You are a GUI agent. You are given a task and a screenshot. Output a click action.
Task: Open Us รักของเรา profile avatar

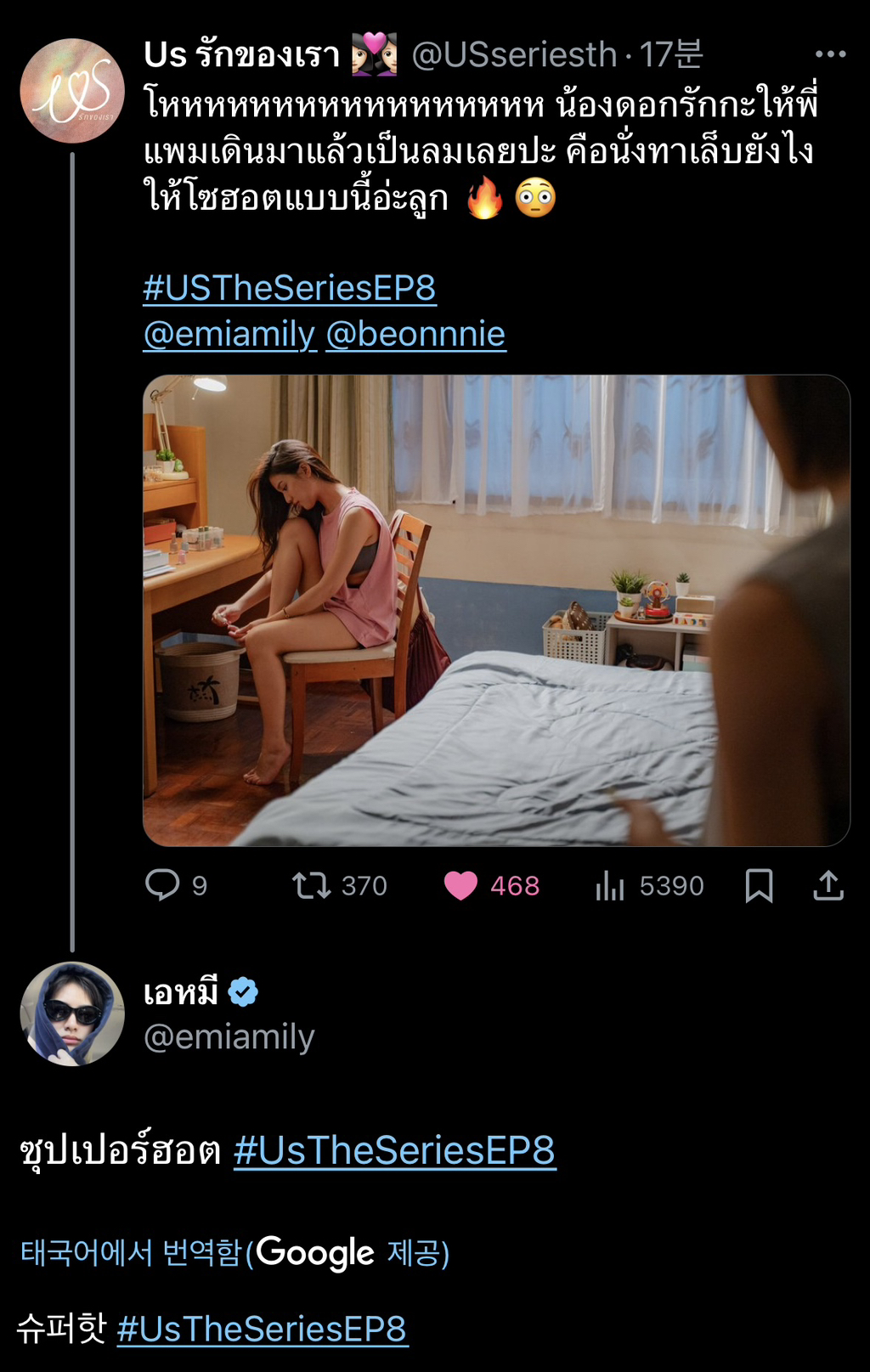pyautogui.click(x=72, y=91)
